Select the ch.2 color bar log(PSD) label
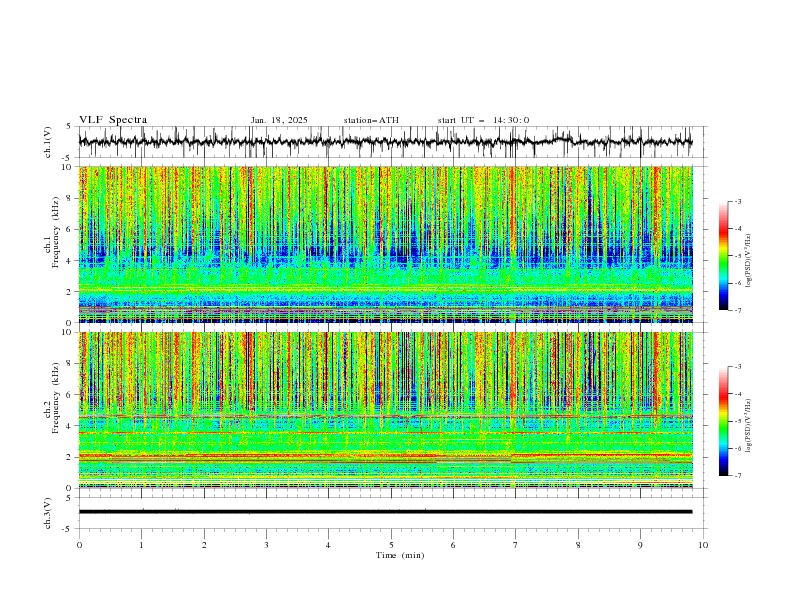The image size is (792, 612). (x=749, y=425)
